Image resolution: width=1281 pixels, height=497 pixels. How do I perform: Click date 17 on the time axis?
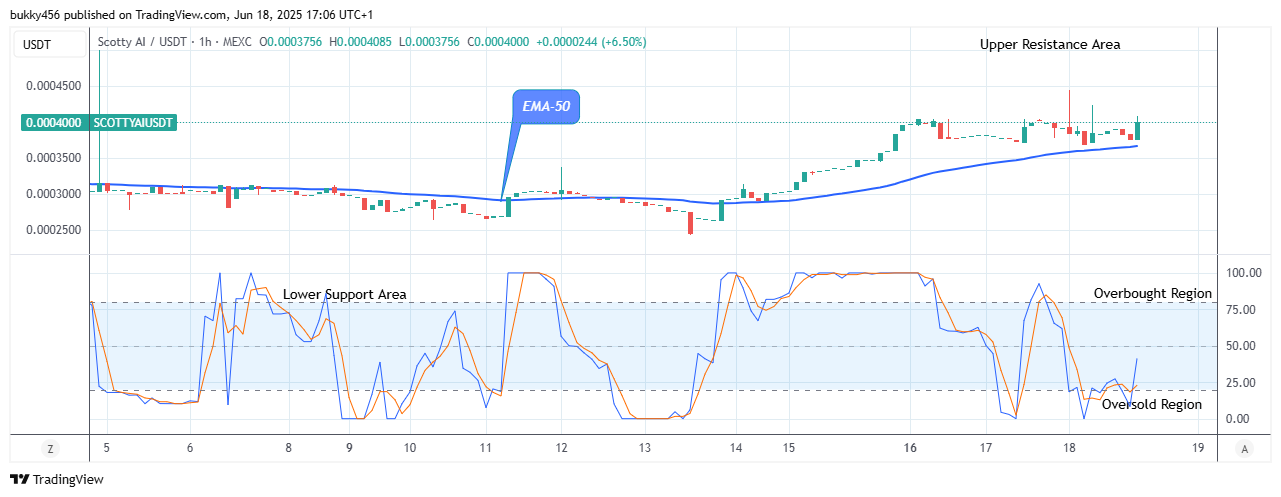[x=986, y=449]
